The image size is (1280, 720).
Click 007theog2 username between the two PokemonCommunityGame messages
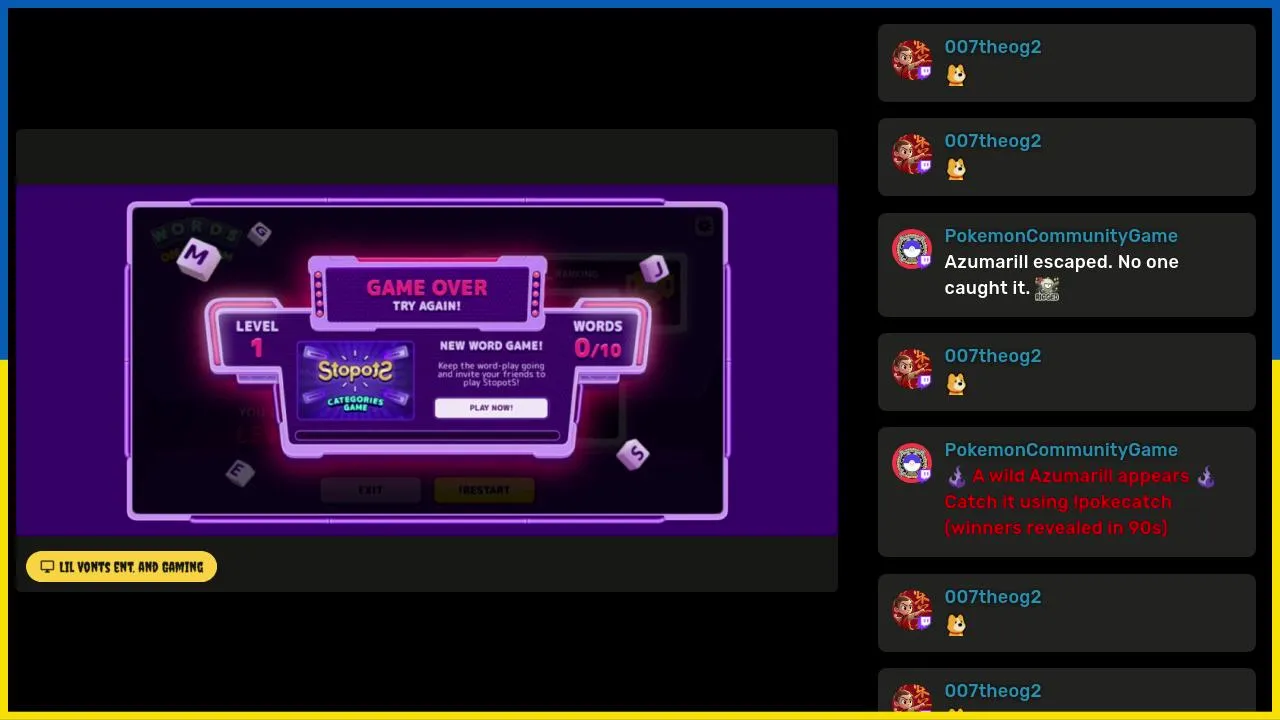click(993, 356)
